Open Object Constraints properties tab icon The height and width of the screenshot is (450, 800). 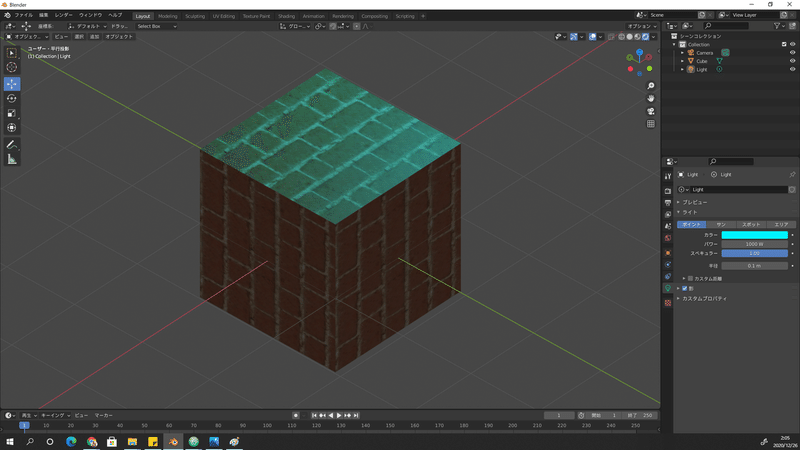tap(668, 276)
